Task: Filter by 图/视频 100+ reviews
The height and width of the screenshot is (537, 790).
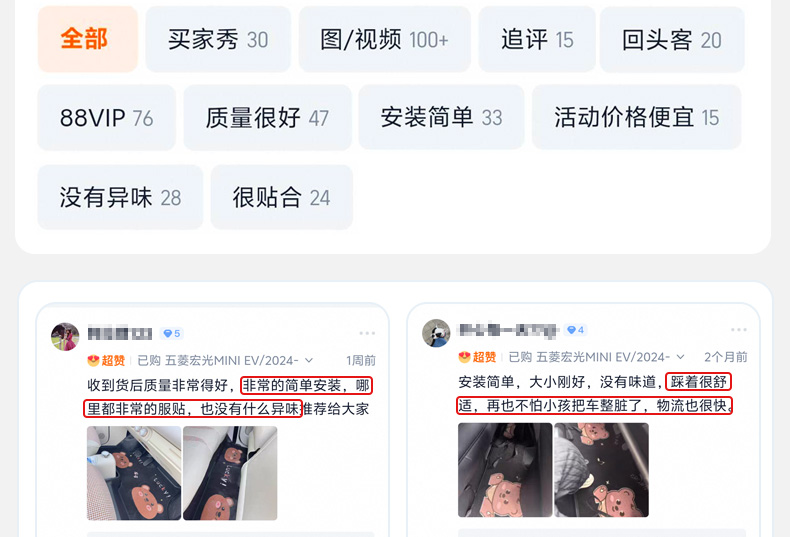Action: coord(384,39)
